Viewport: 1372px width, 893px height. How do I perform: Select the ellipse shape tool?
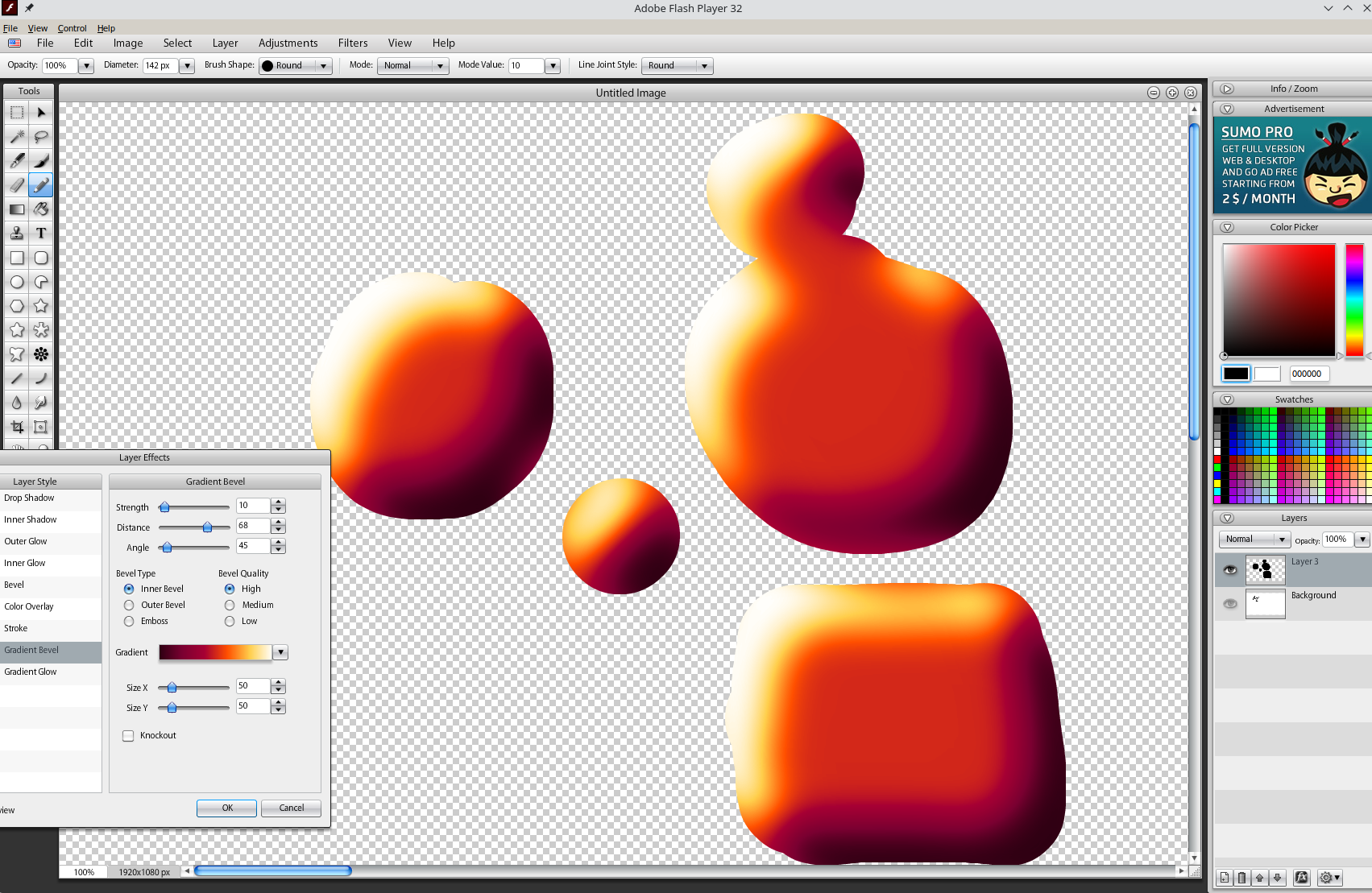17,282
